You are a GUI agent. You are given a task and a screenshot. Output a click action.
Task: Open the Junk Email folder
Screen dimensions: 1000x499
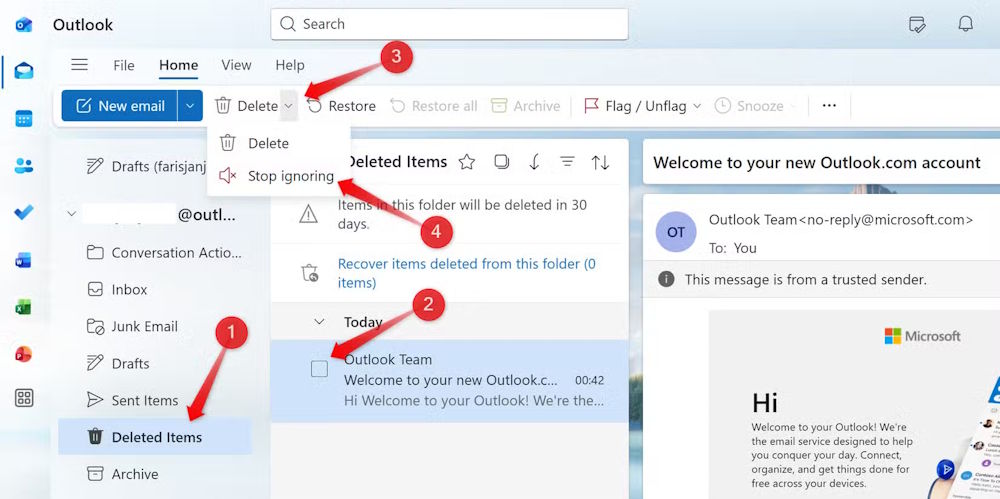[154, 327]
